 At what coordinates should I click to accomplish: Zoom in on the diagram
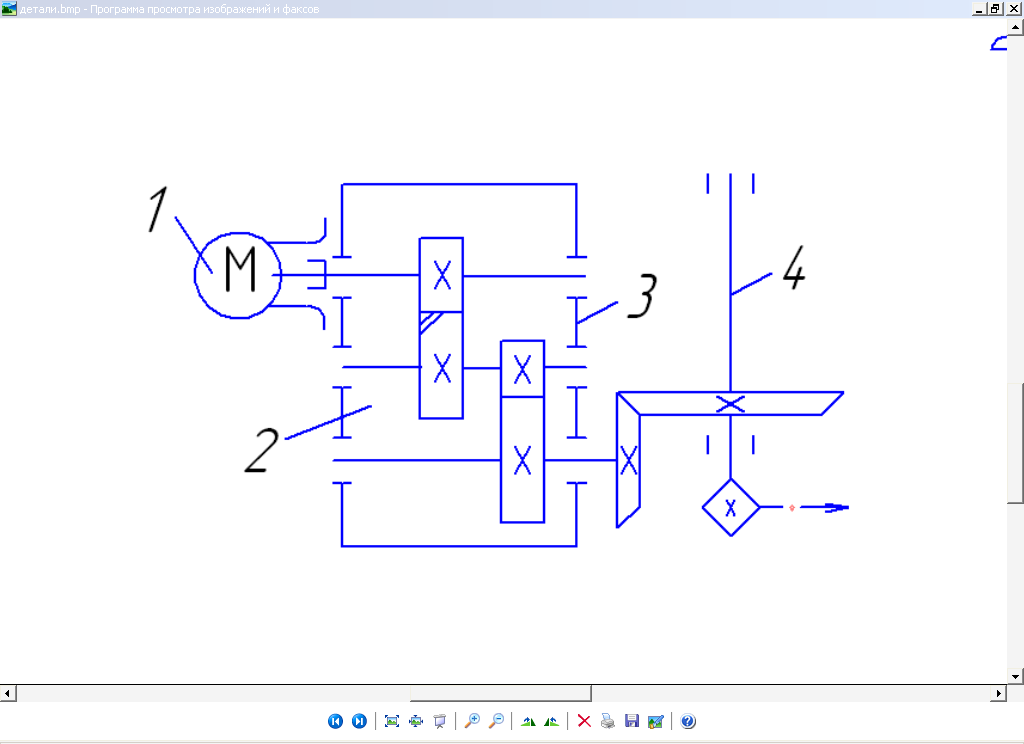pyautogui.click(x=472, y=721)
